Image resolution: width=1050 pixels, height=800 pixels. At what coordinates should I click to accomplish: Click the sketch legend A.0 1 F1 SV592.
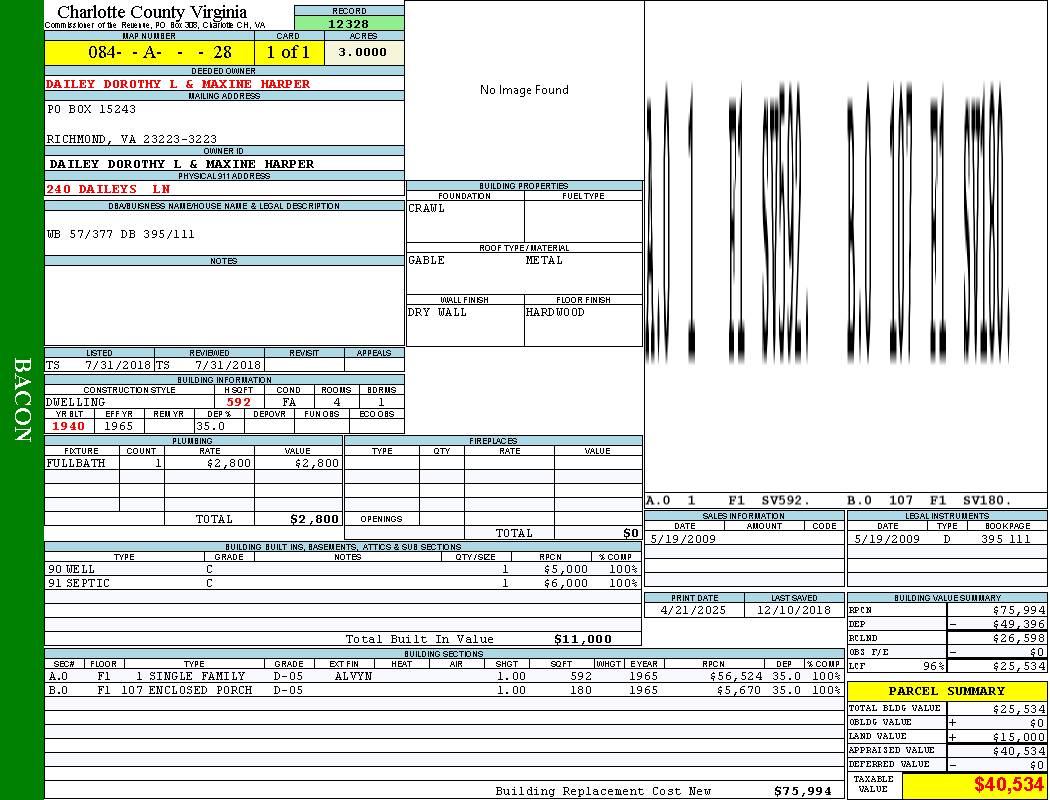click(x=729, y=500)
